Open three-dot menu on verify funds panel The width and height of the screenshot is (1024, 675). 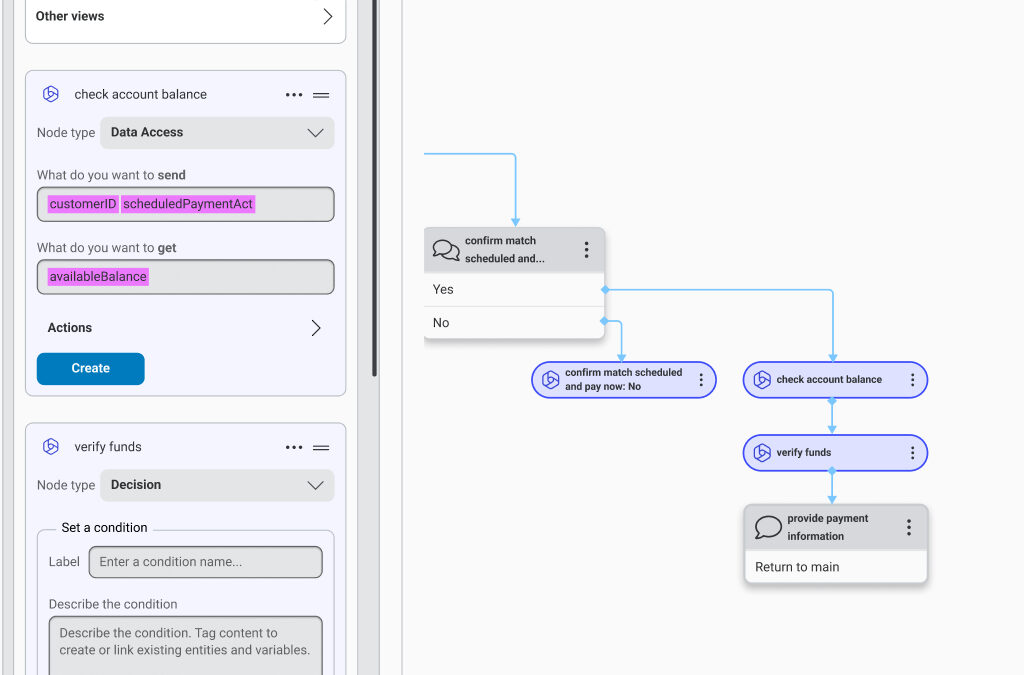point(293,448)
